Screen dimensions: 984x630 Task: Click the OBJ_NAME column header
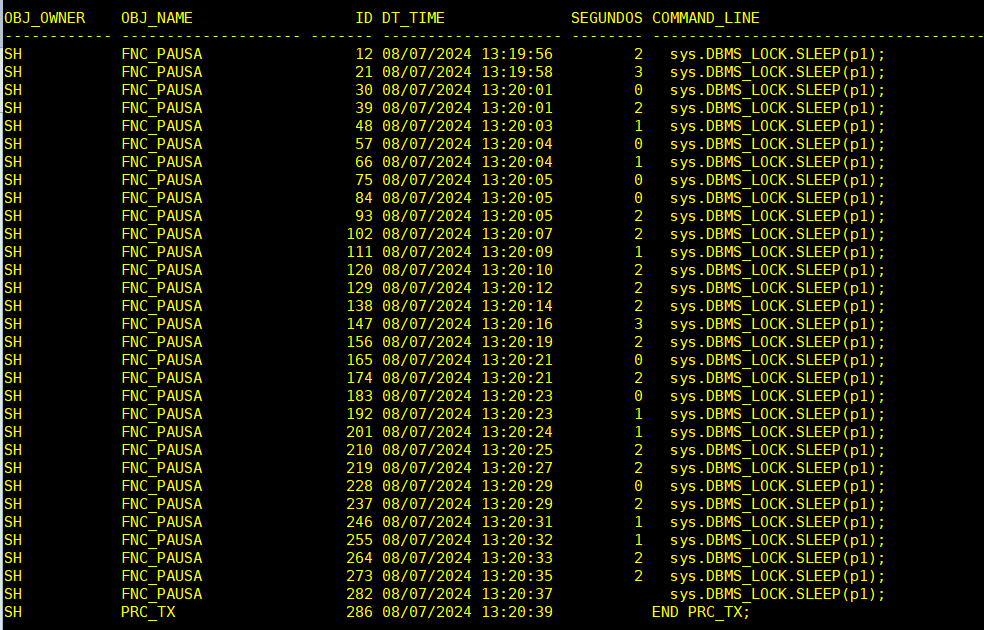pos(157,18)
